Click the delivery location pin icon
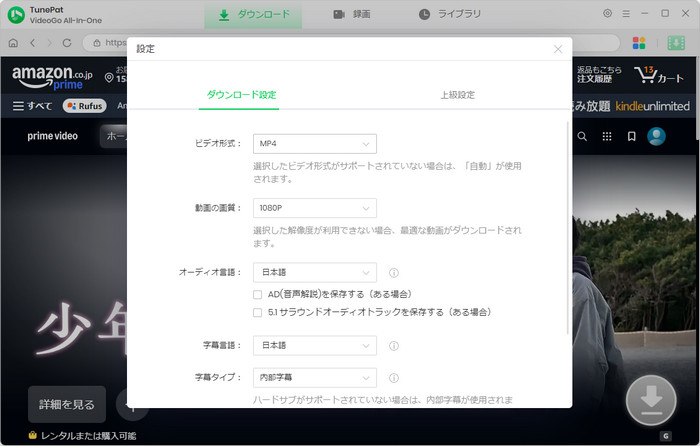This screenshot has width=700, height=446. 109,78
